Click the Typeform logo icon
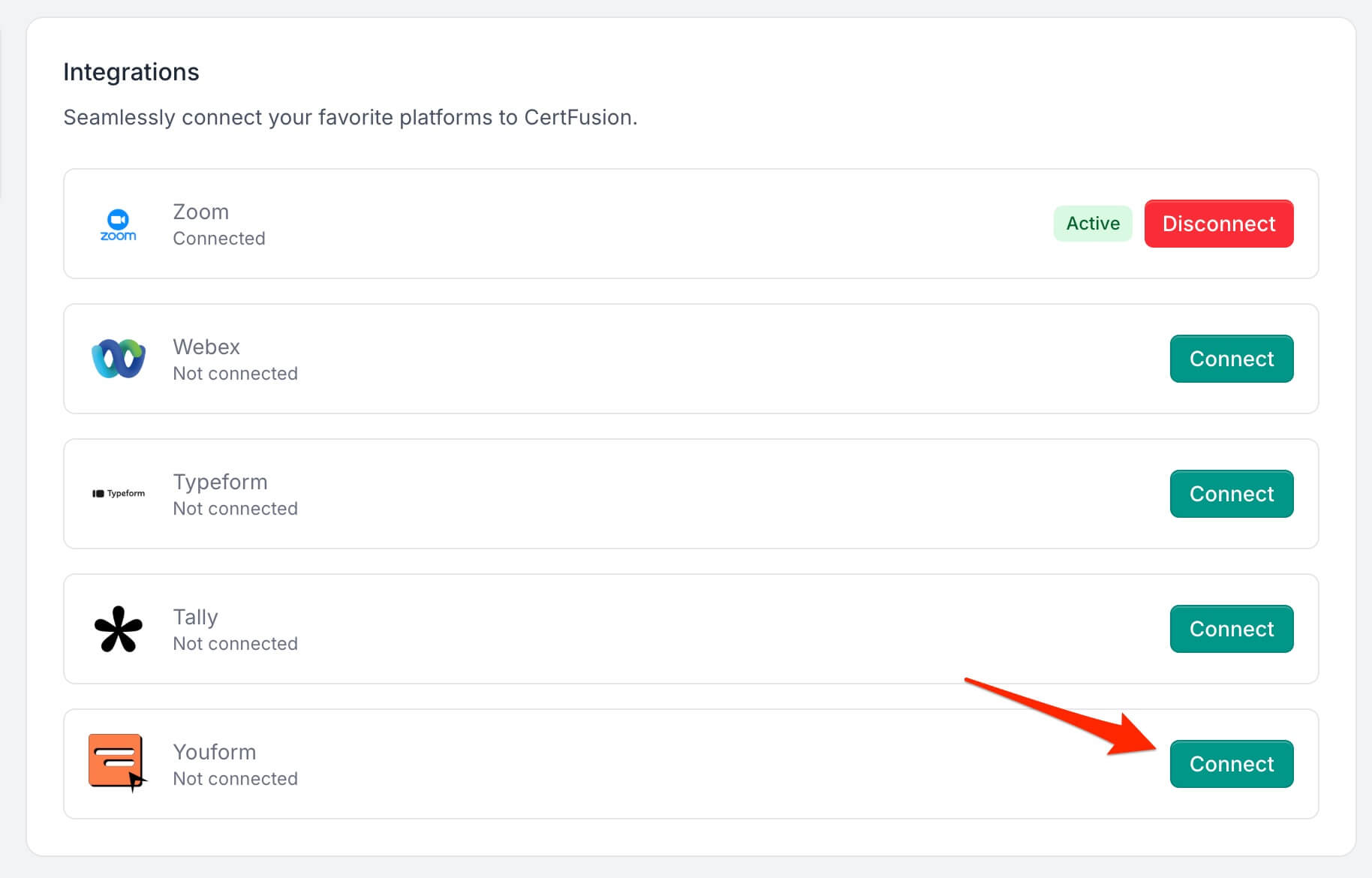The image size is (1372, 878). tap(119, 493)
